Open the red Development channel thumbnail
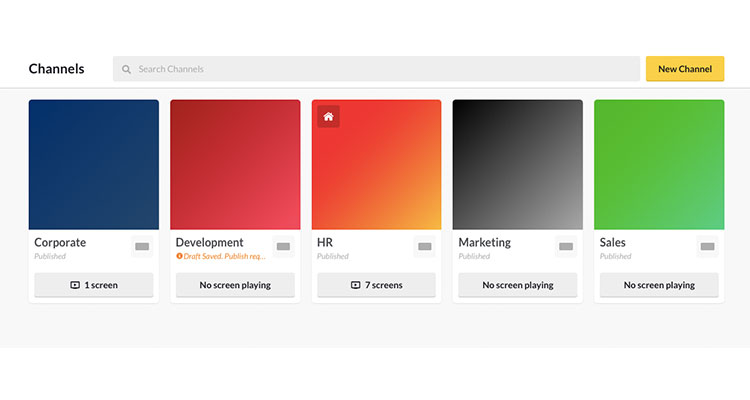The width and height of the screenshot is (750, 400). pos(235,165)
